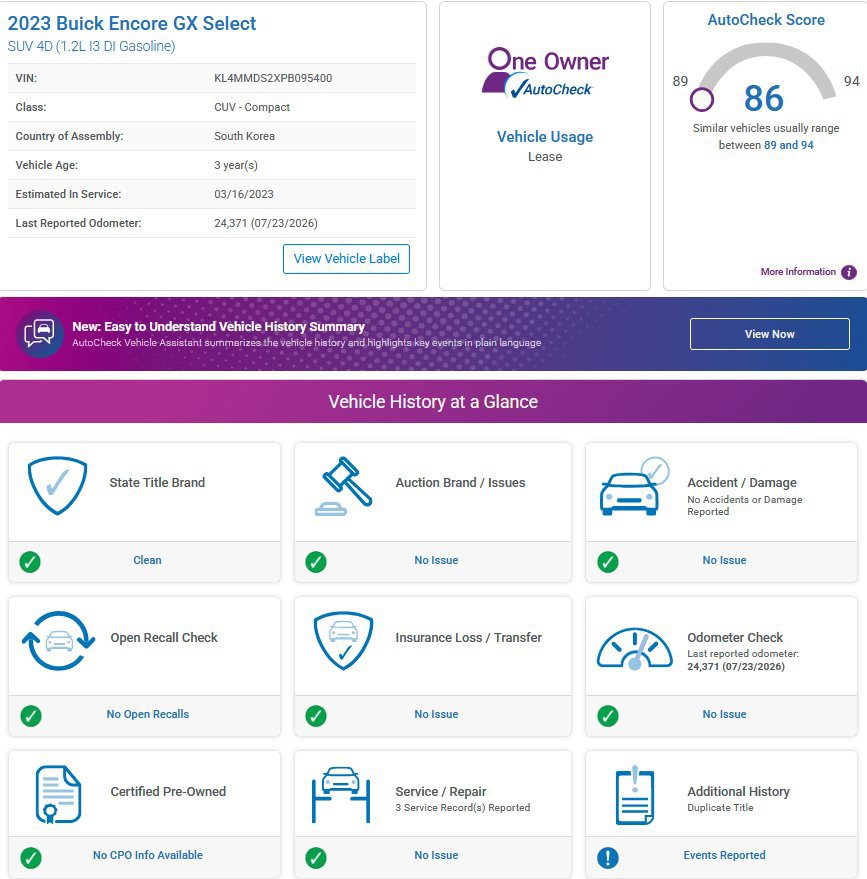Click the Accident / Damage car icon
The width and height of the screenshot is (867, 879).
click(x=634, y=486)
